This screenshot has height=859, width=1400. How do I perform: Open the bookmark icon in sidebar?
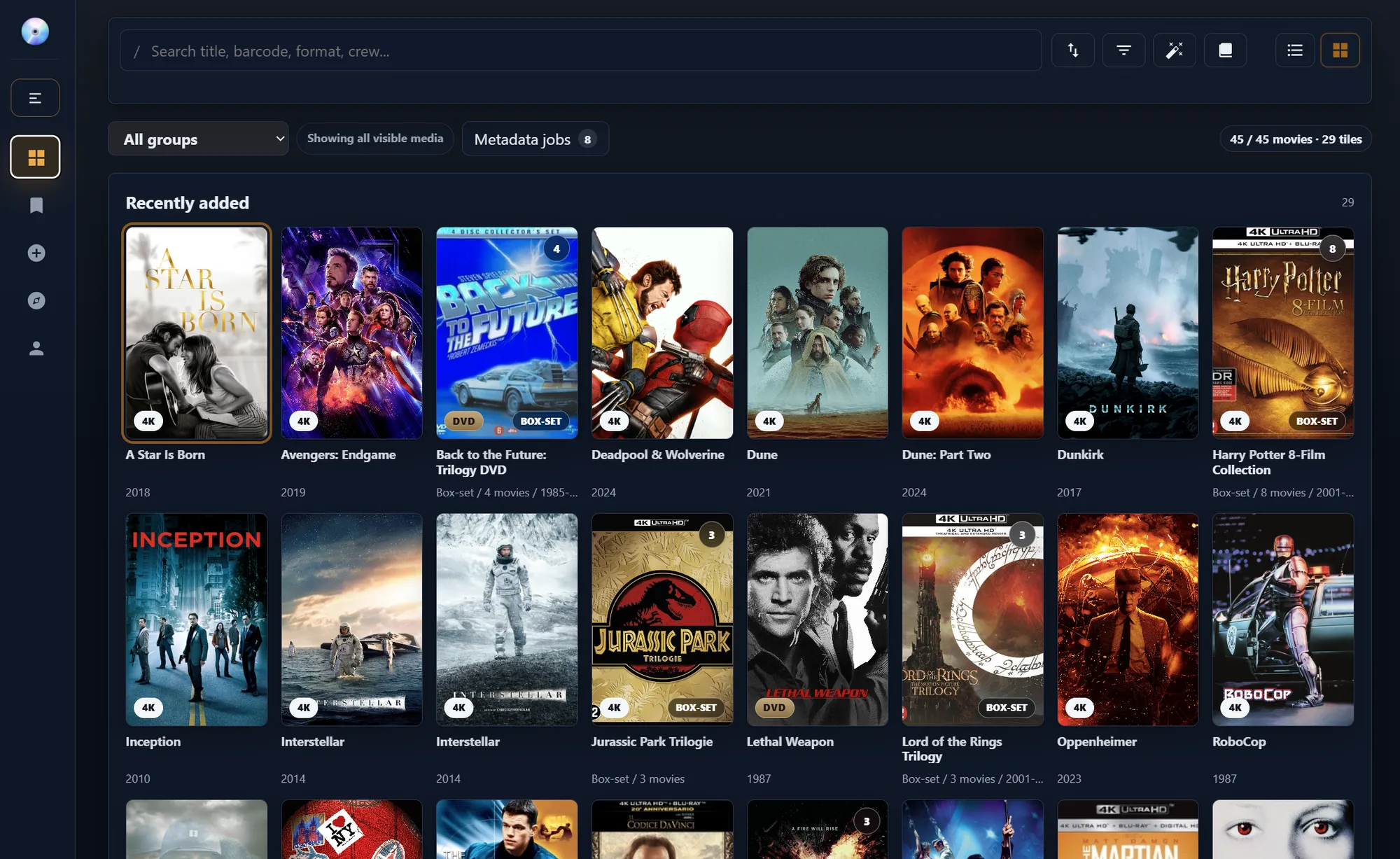[36, 205]
